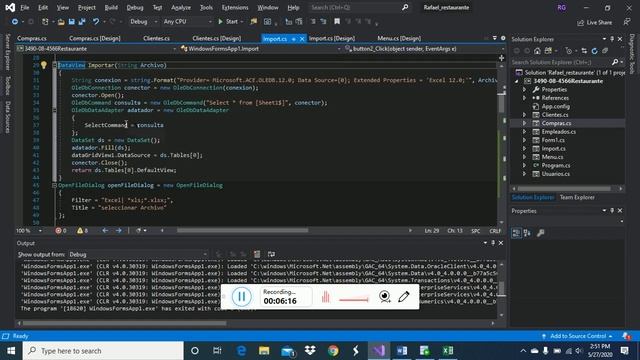Click the webcam icon in recorder
Screen dimensions: 640x360
384,296
